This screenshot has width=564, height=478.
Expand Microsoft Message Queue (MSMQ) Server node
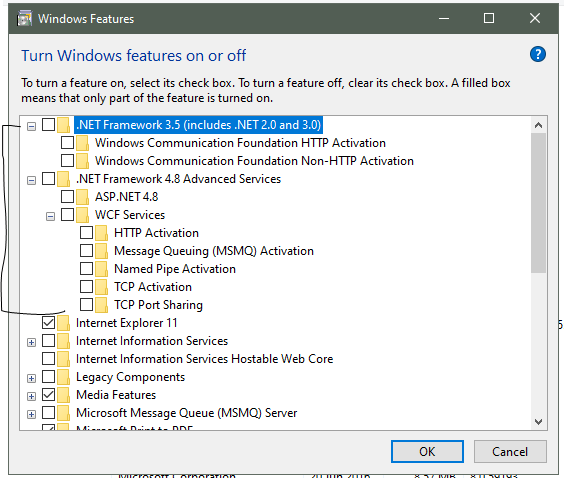(x=32, y=414)
